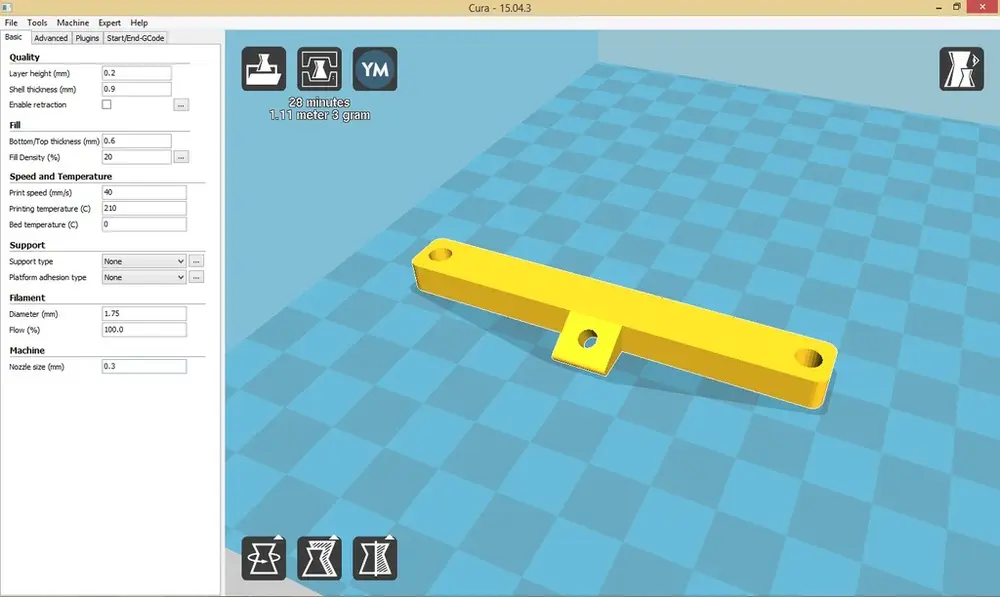The image size is (1000, 597).
Task: Open retraction settings ellipsis button
Action: 181,105
